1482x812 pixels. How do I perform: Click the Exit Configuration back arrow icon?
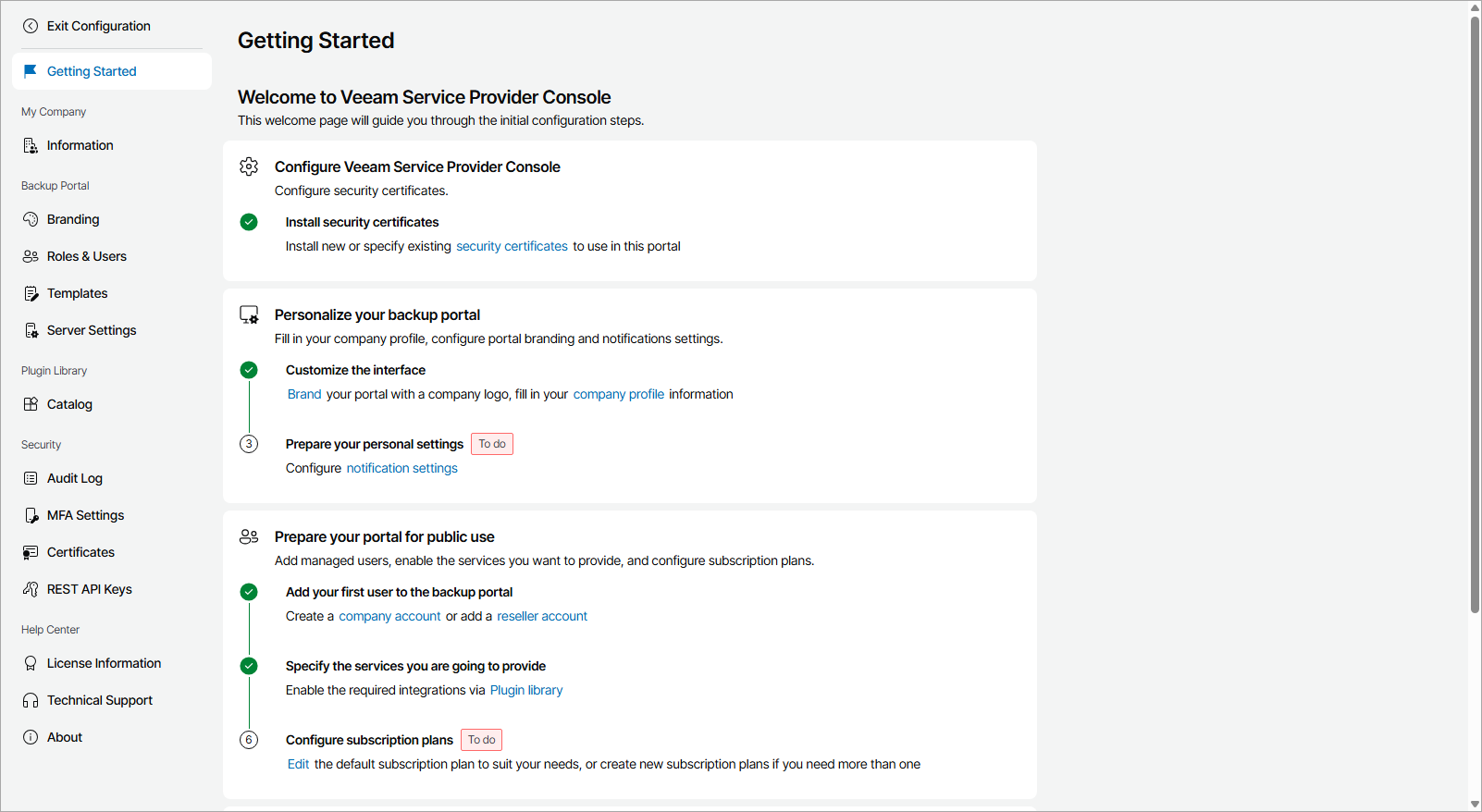pyautogui.click(x=31, y=26)
